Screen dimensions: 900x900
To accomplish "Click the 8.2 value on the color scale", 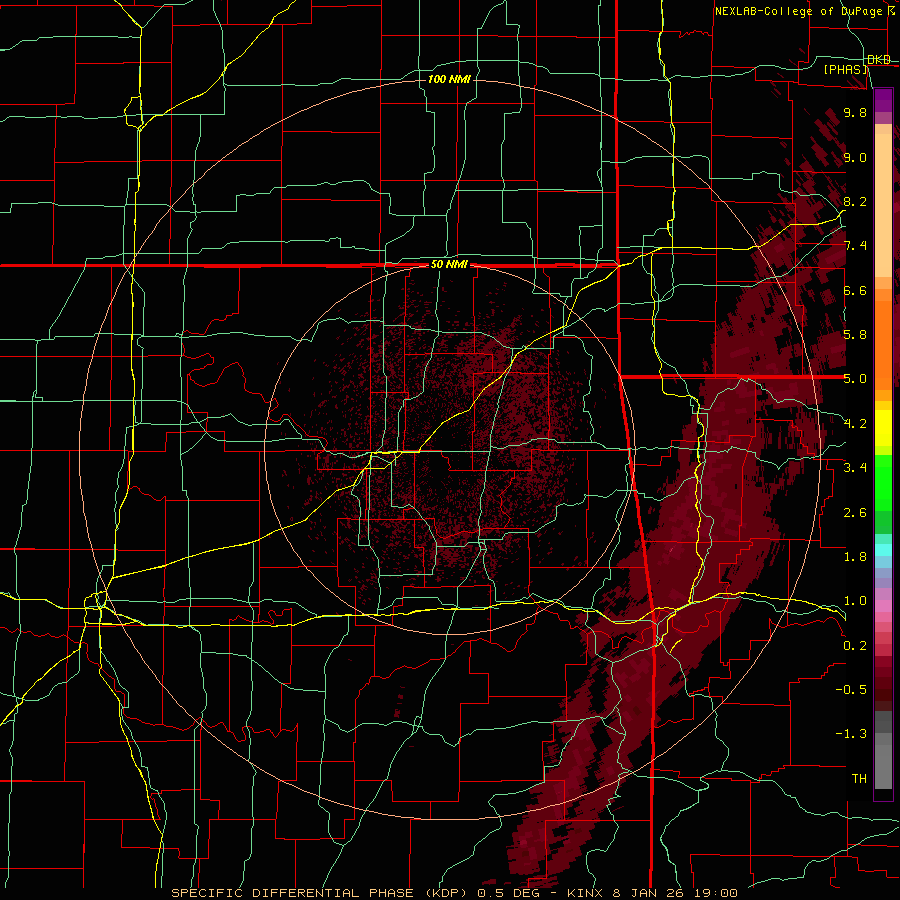I will coord(855,201).
